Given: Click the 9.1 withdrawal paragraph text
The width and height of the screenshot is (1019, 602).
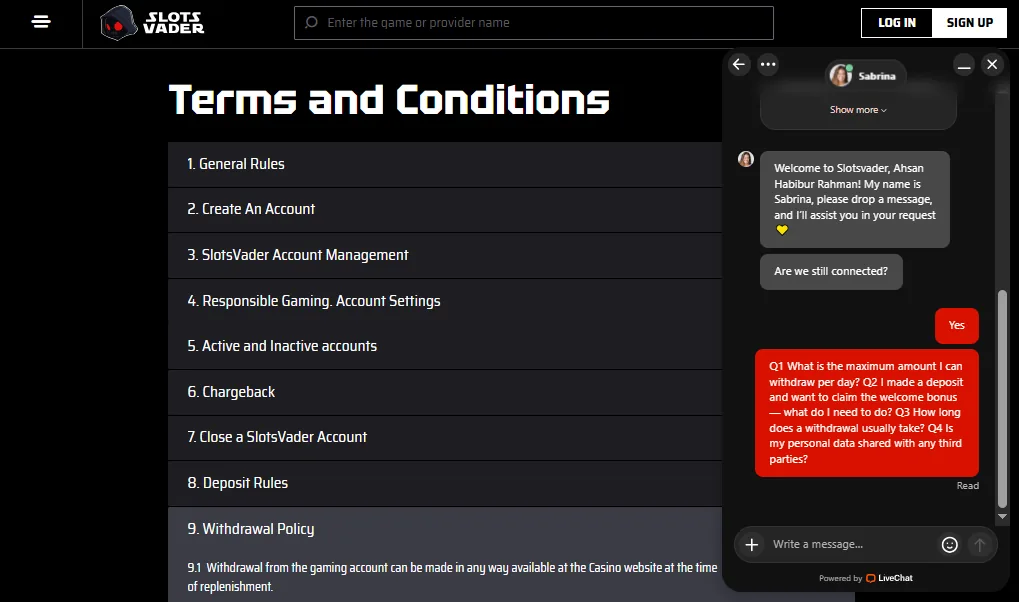Looking at the screenshot, I should tap(452, 577).
